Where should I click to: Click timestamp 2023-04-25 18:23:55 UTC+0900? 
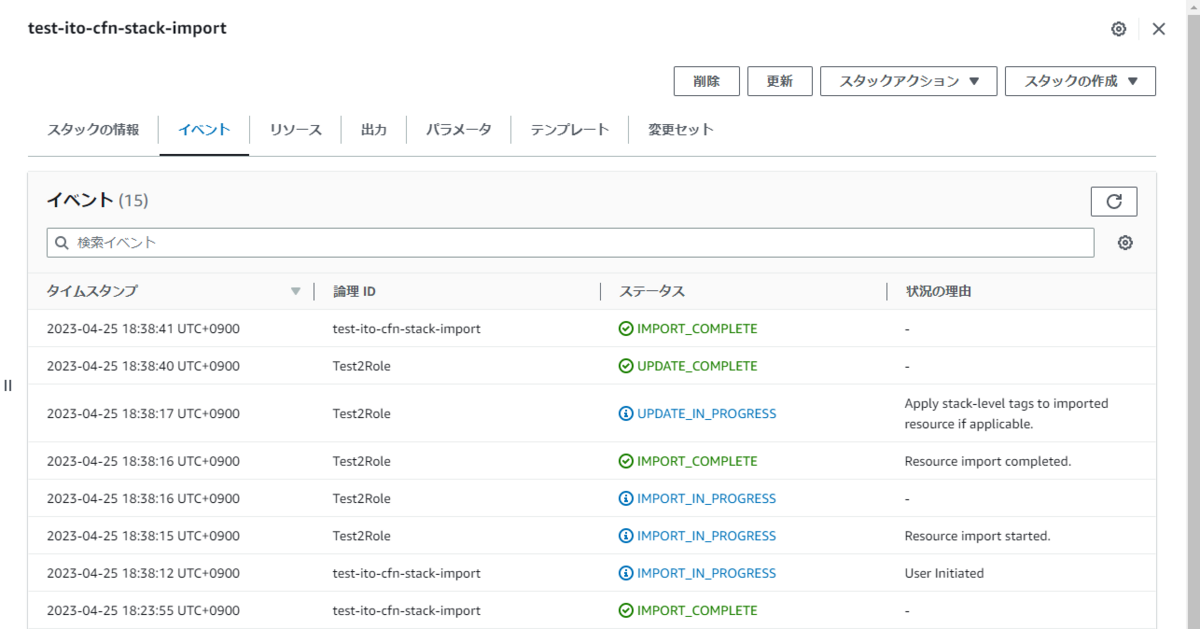(x=143, y=610)
